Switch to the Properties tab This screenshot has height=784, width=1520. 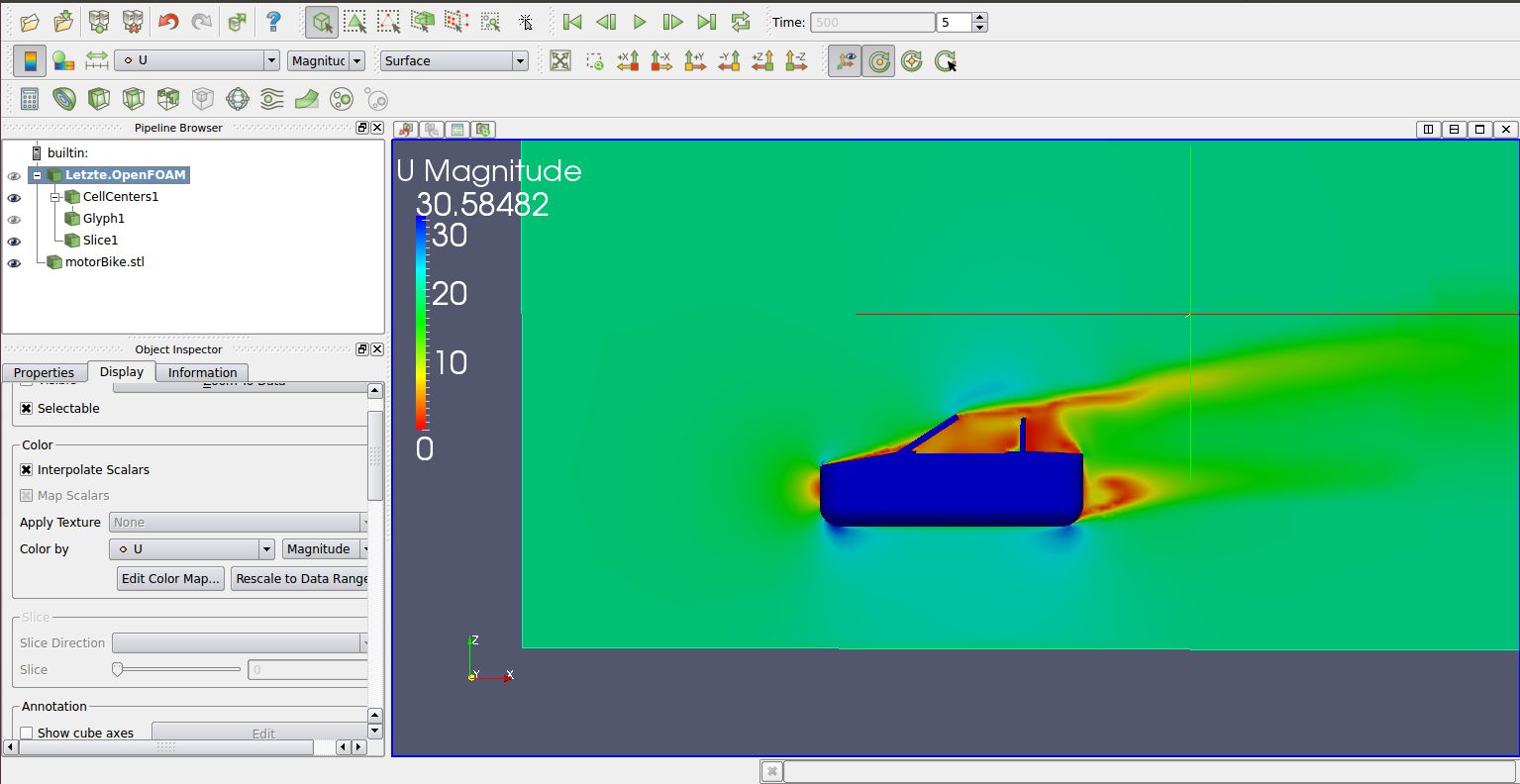point(44,372)
